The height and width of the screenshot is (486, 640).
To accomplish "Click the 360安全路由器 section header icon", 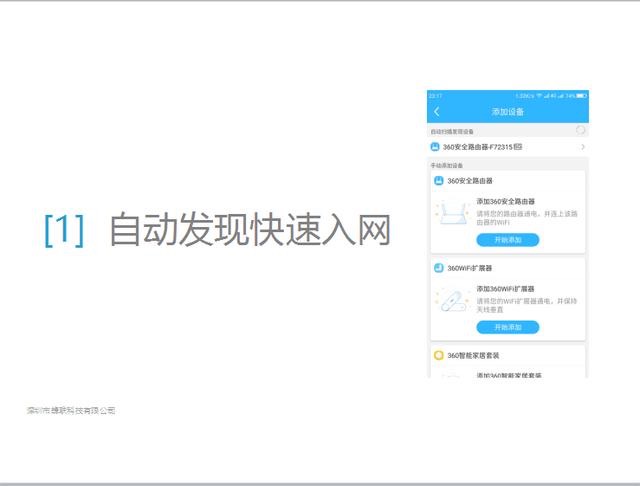I will pos(438,181).
